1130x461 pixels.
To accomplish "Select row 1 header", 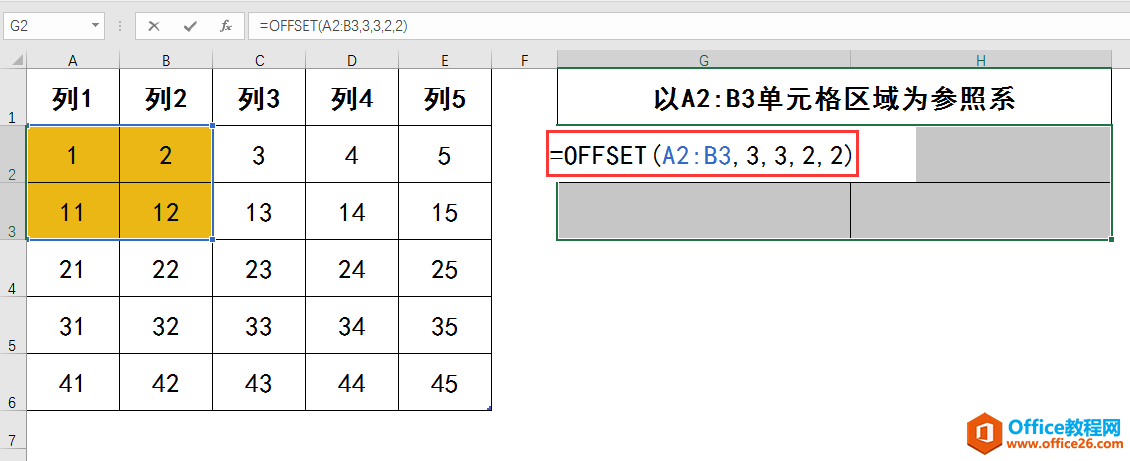I will (x=13, y=98).
